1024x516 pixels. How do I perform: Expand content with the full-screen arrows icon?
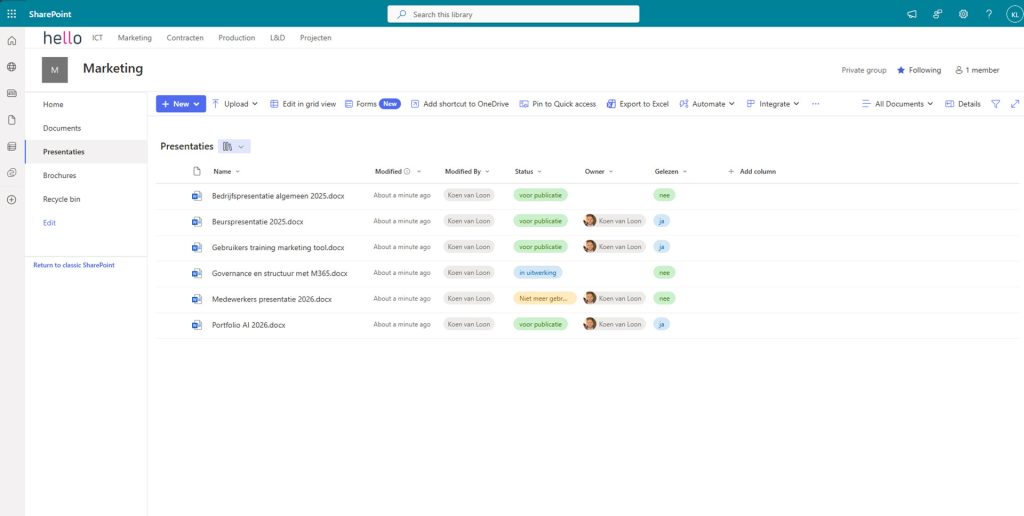click(1015, 104)
